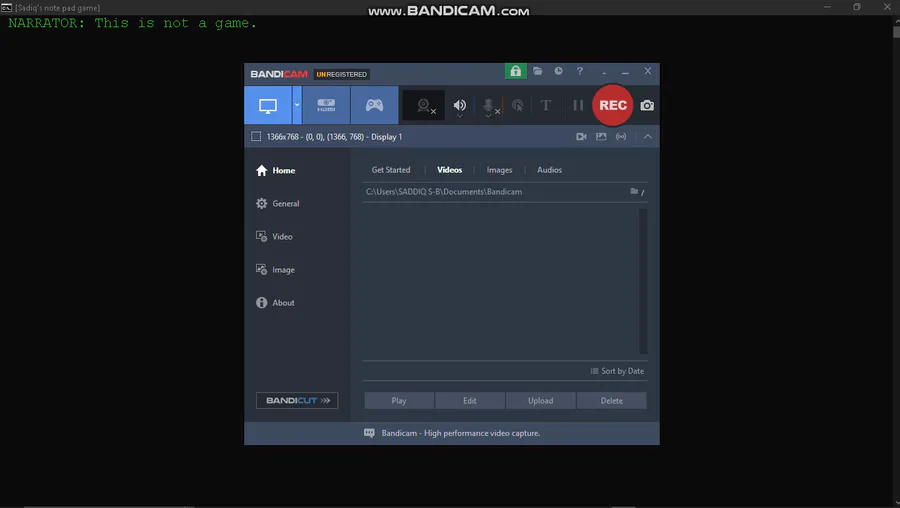Open the About section
This screenshot has height=508, width=900.
coord(276,303)
